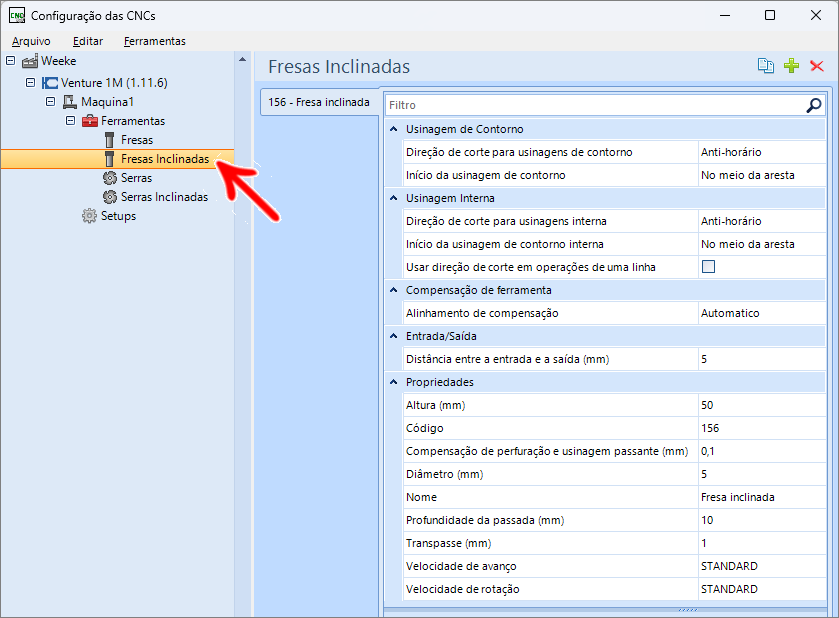This screenshot has height=618, width=839.
Task: Collapse the Maquina1 tree node
Action: point(50,101)
